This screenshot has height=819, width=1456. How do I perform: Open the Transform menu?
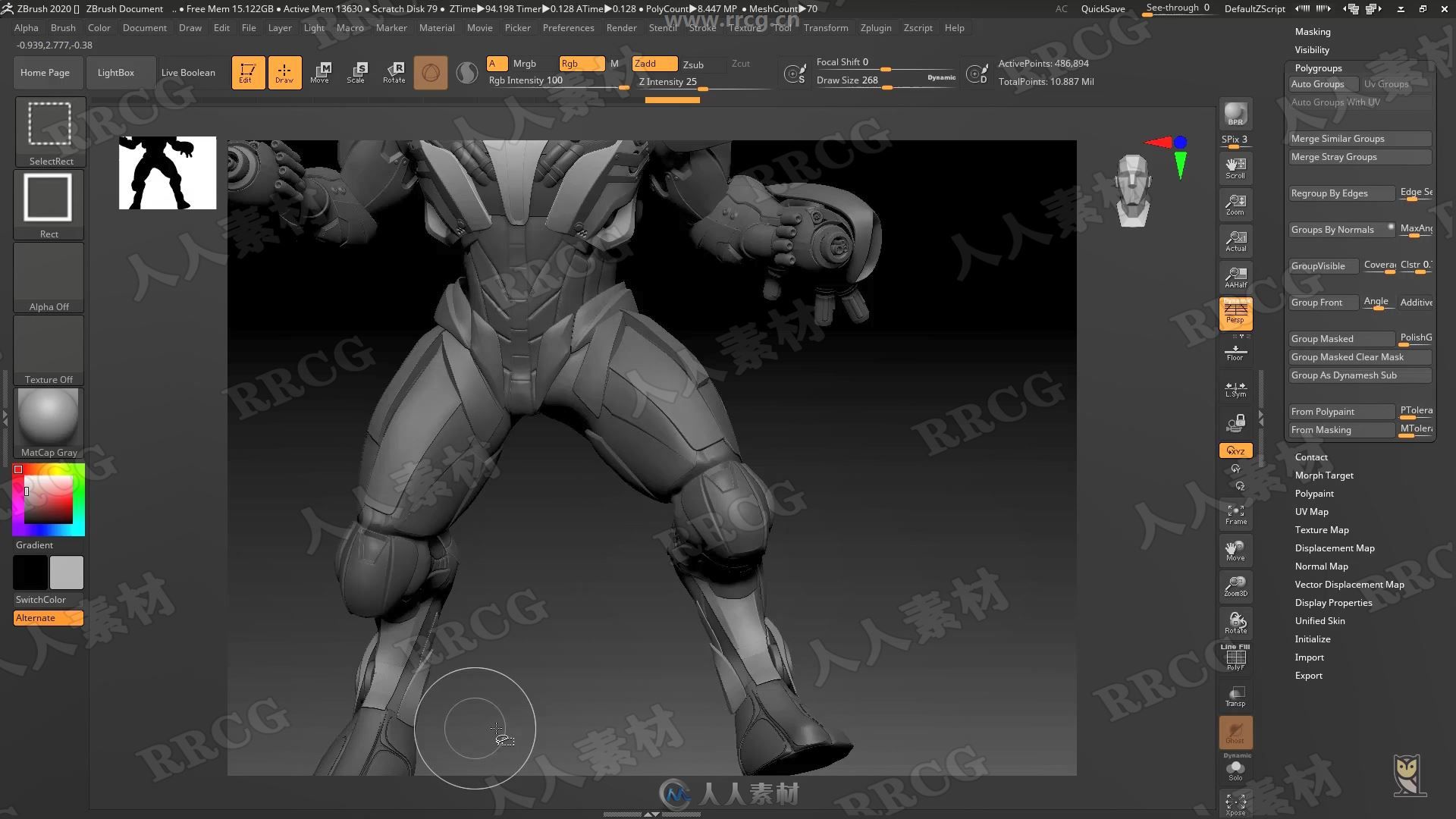(824, 27)
